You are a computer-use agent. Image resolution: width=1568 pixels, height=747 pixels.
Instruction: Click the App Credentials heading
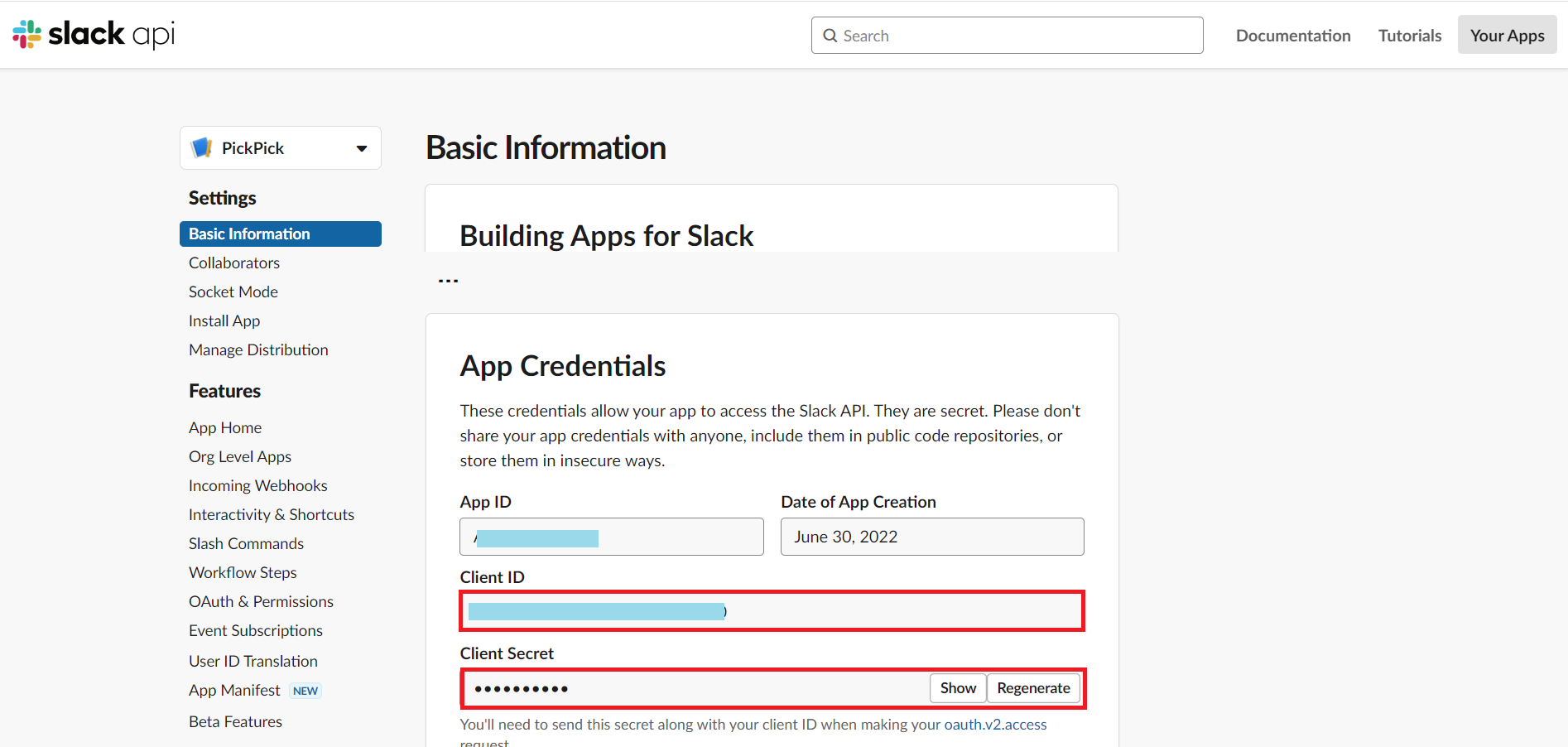click(x=563, y=366)
